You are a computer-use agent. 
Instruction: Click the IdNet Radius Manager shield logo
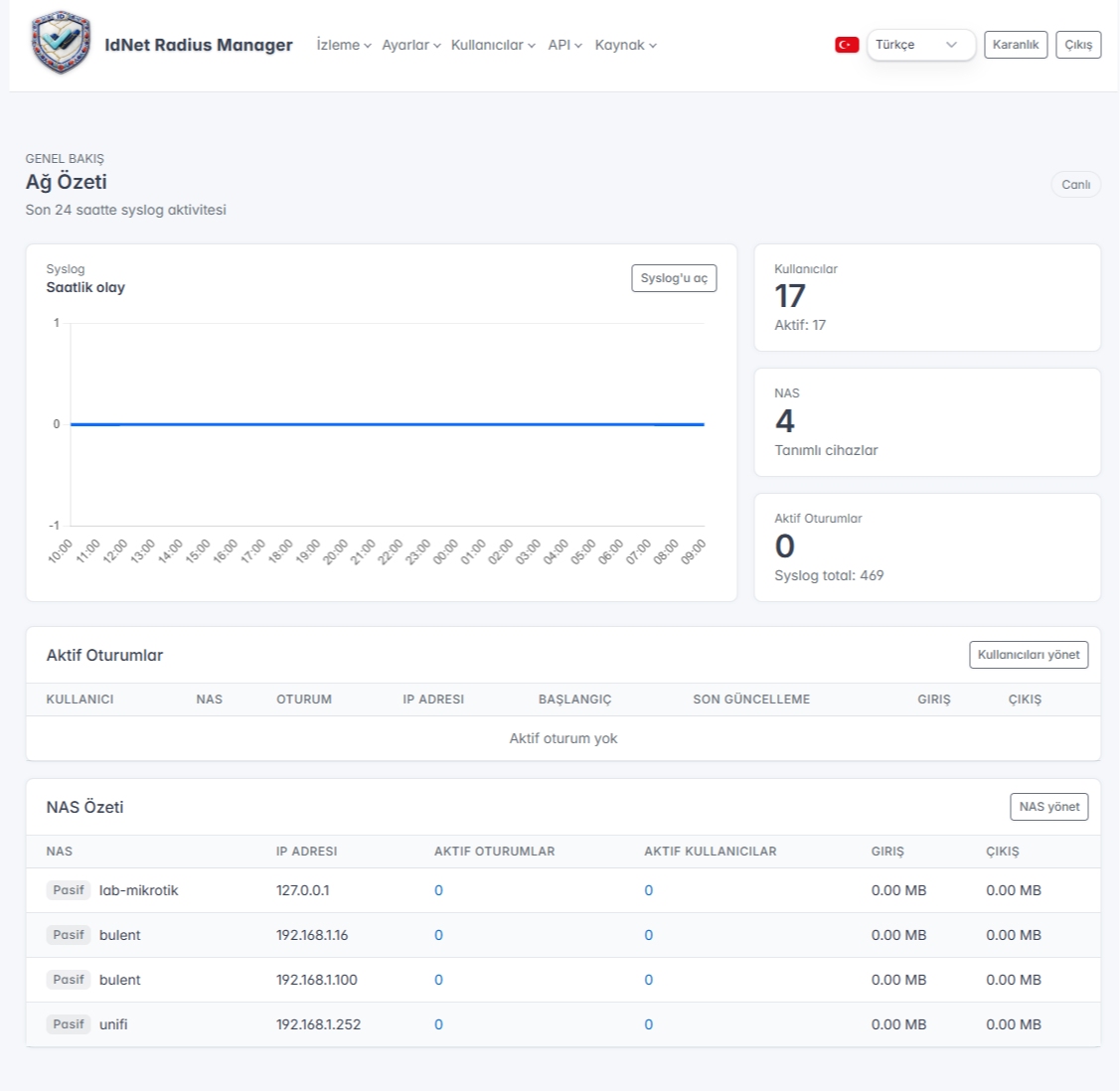tap(61, 43)
